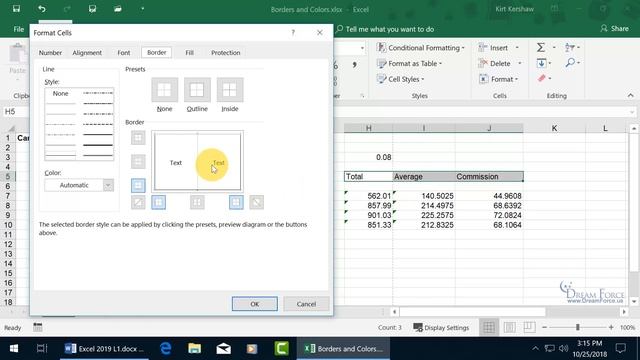This screenshot has width=640, height=360.
Task: Select the None border preset
Action: (x=164, y=89)
